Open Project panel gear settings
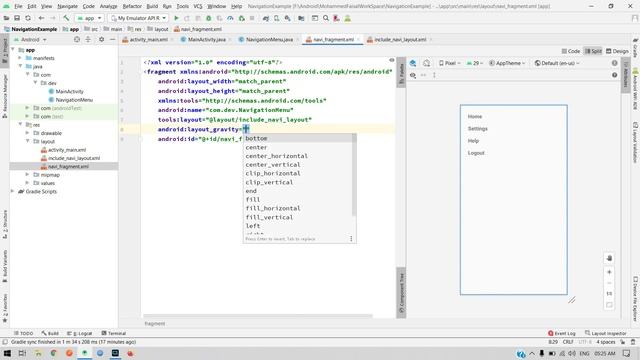This screenshot has width=640, height=360. (x=101, y=40)
